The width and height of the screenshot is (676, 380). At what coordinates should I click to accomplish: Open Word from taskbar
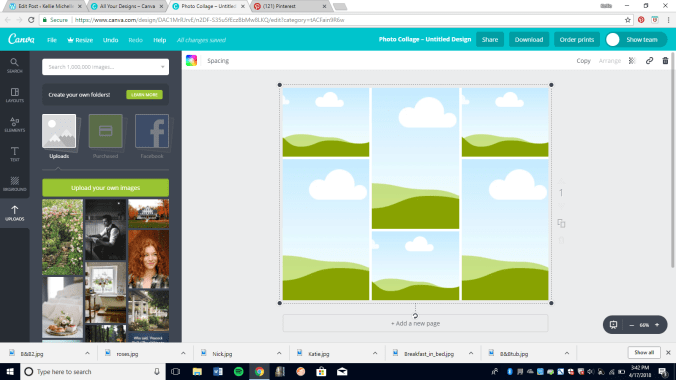point(218,371)
